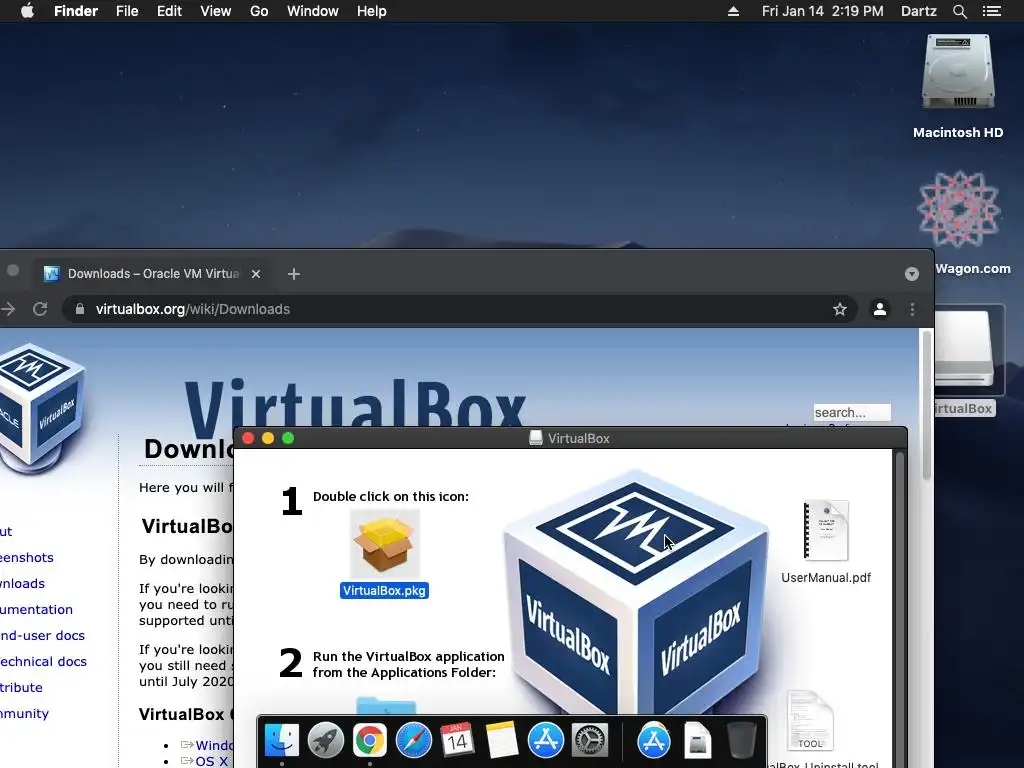Open Finder from the Dock
This screenshot has height=768, width=1024.
(x=281, y=741)
